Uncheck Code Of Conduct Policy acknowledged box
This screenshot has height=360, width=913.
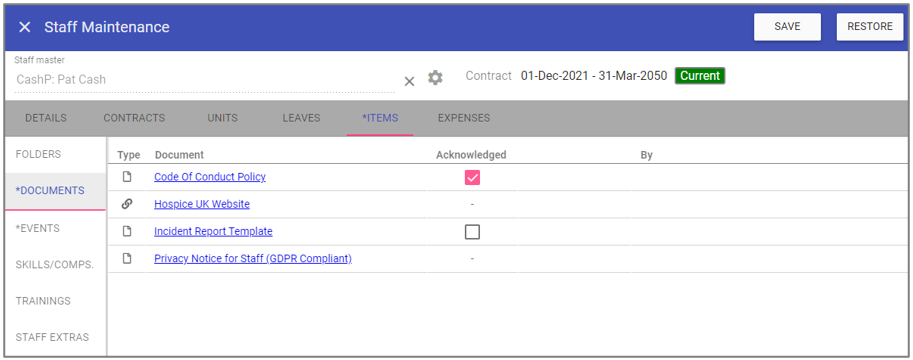[472, 178]
